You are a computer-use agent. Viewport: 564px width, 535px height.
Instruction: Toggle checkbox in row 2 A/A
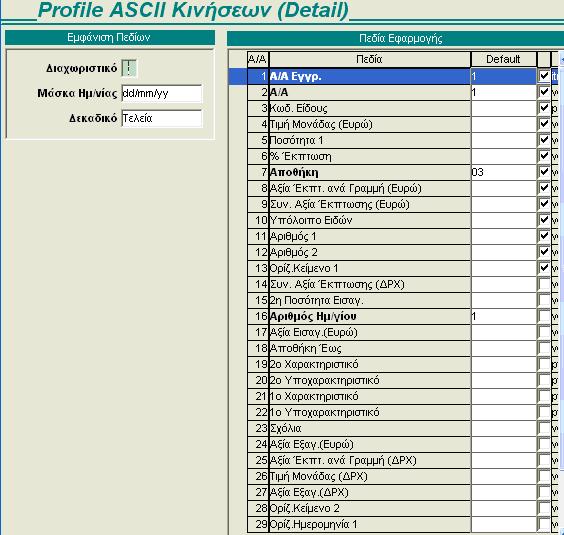544,92
